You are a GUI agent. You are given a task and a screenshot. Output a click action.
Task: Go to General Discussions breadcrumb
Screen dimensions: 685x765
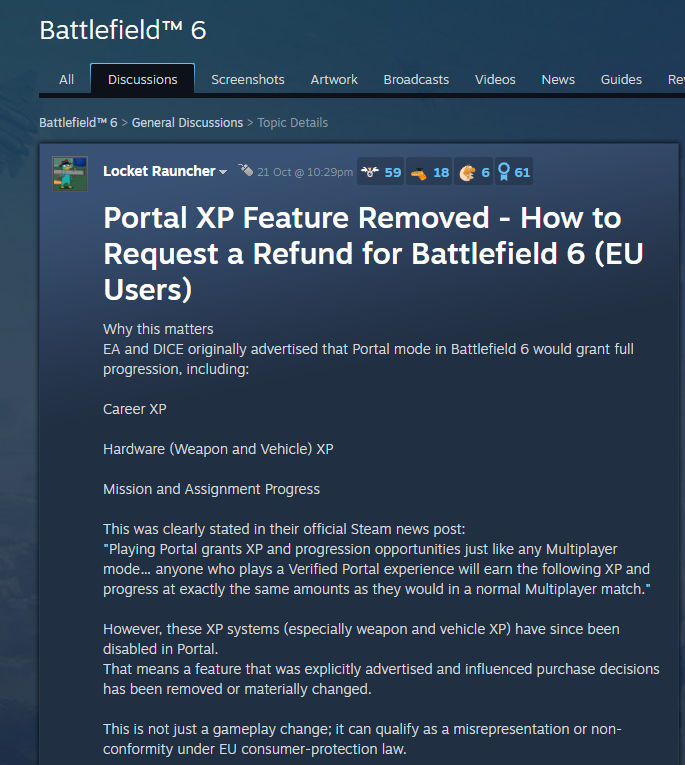[x=187, y=122]
